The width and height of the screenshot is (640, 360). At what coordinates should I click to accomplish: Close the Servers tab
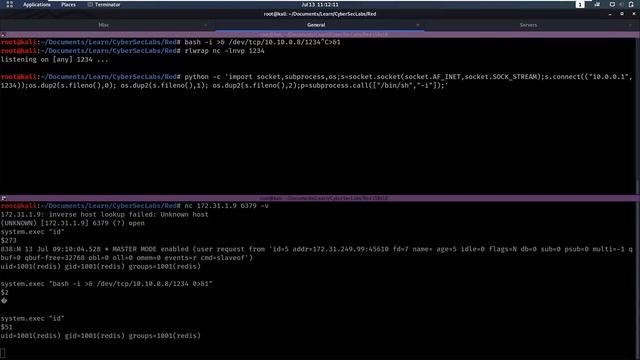pos(630,25)
